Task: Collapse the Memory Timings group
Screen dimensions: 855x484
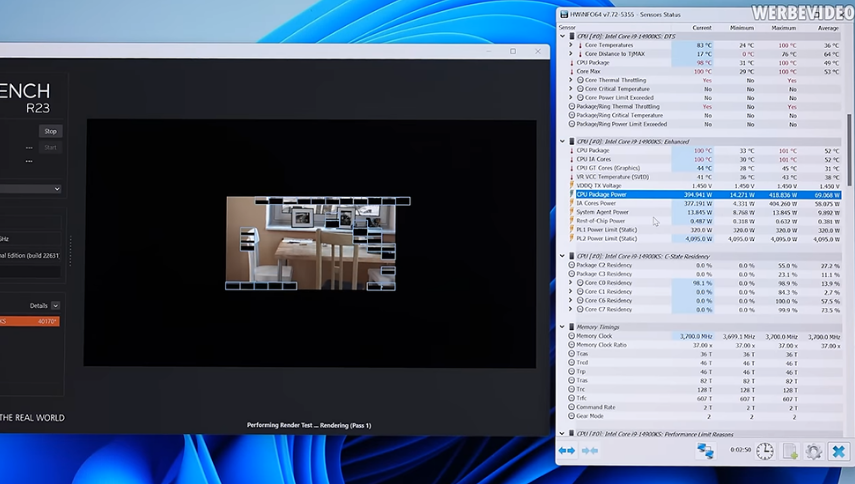Action: [562, 327]
